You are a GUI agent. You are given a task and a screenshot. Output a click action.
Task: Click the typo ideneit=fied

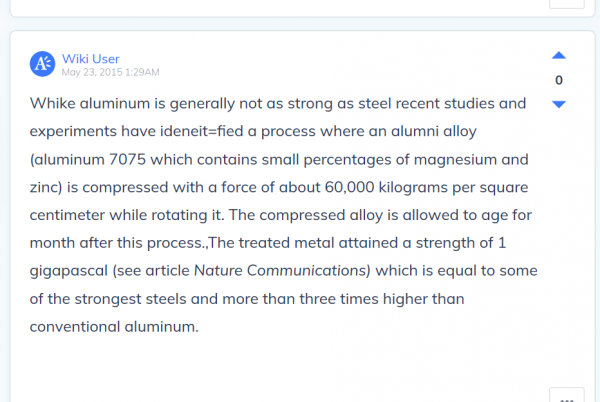[202, 131]
